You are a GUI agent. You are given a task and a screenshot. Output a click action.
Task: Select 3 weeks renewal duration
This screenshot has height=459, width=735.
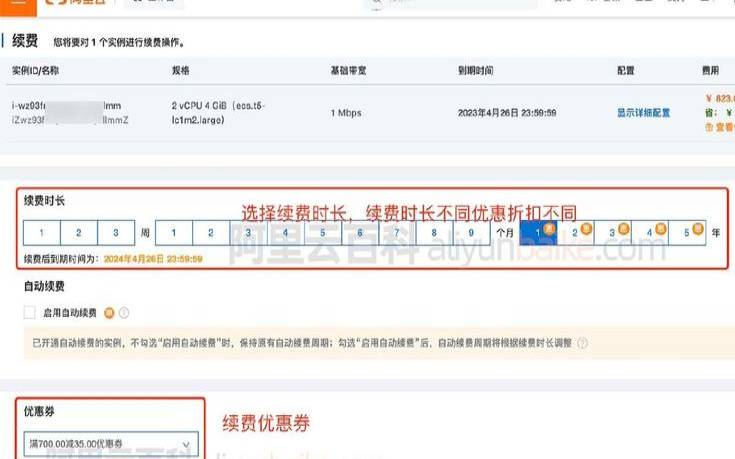(116, 233)
